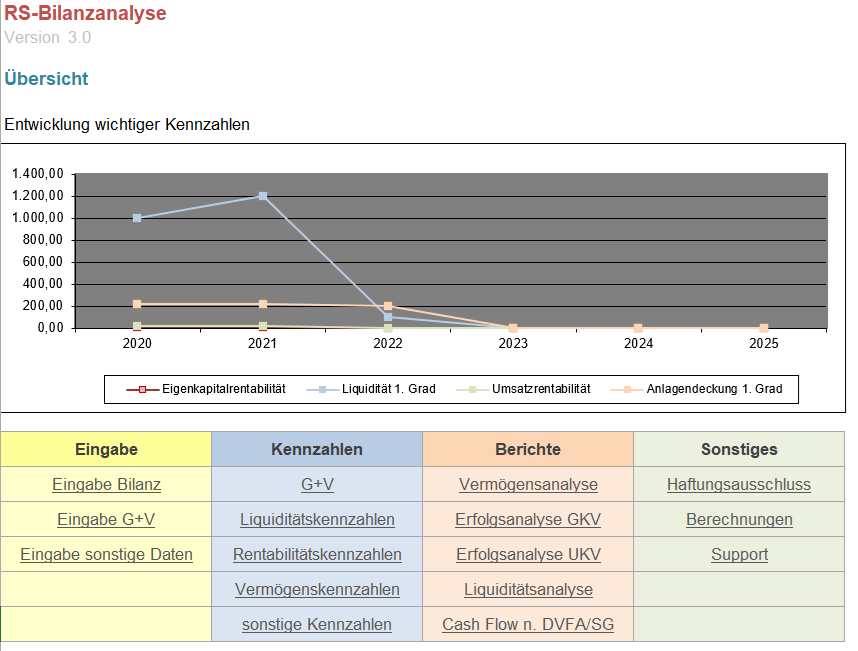Open Cash Flow n. DVFA/SG link
The image size is (858, 651).
point(528,624)
